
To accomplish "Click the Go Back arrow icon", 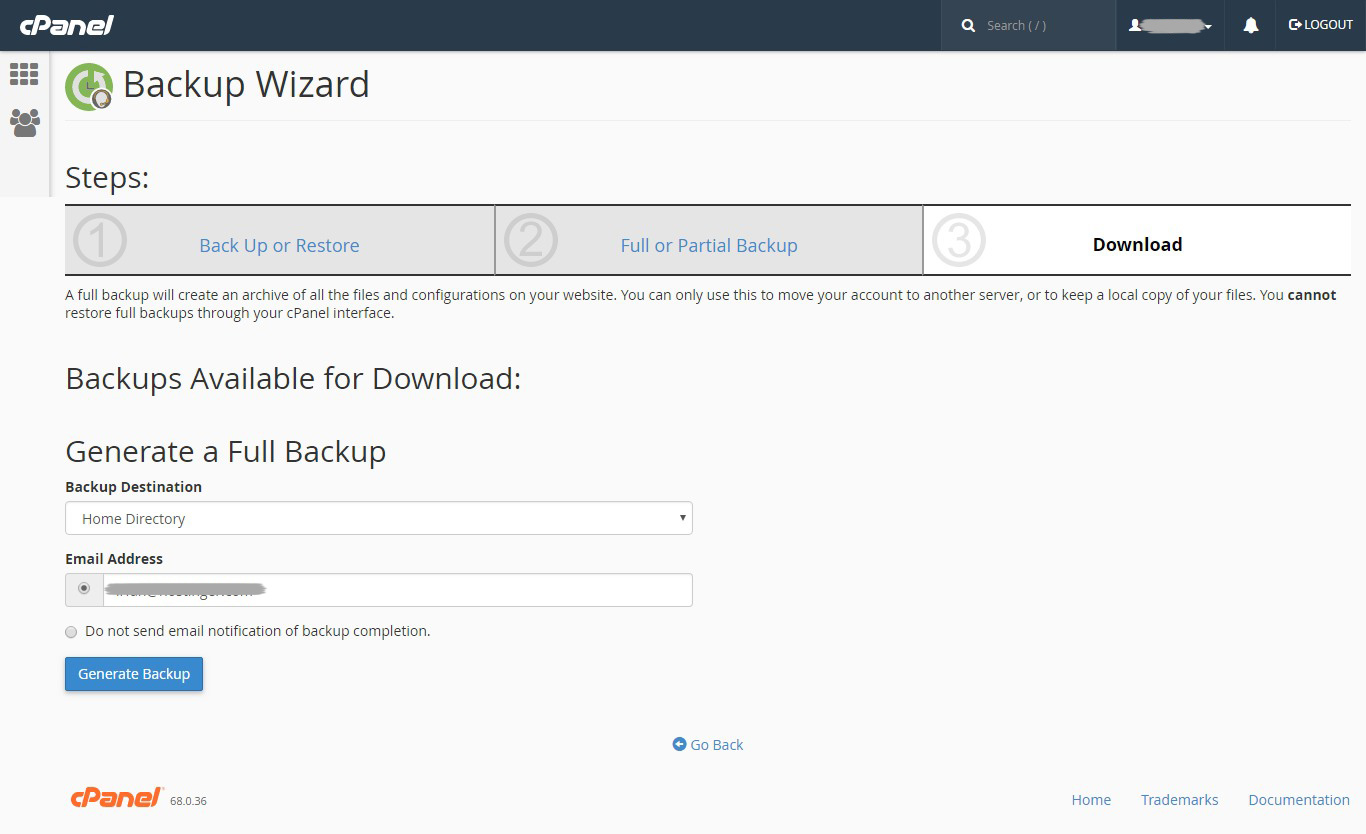I will click(680, 744).
